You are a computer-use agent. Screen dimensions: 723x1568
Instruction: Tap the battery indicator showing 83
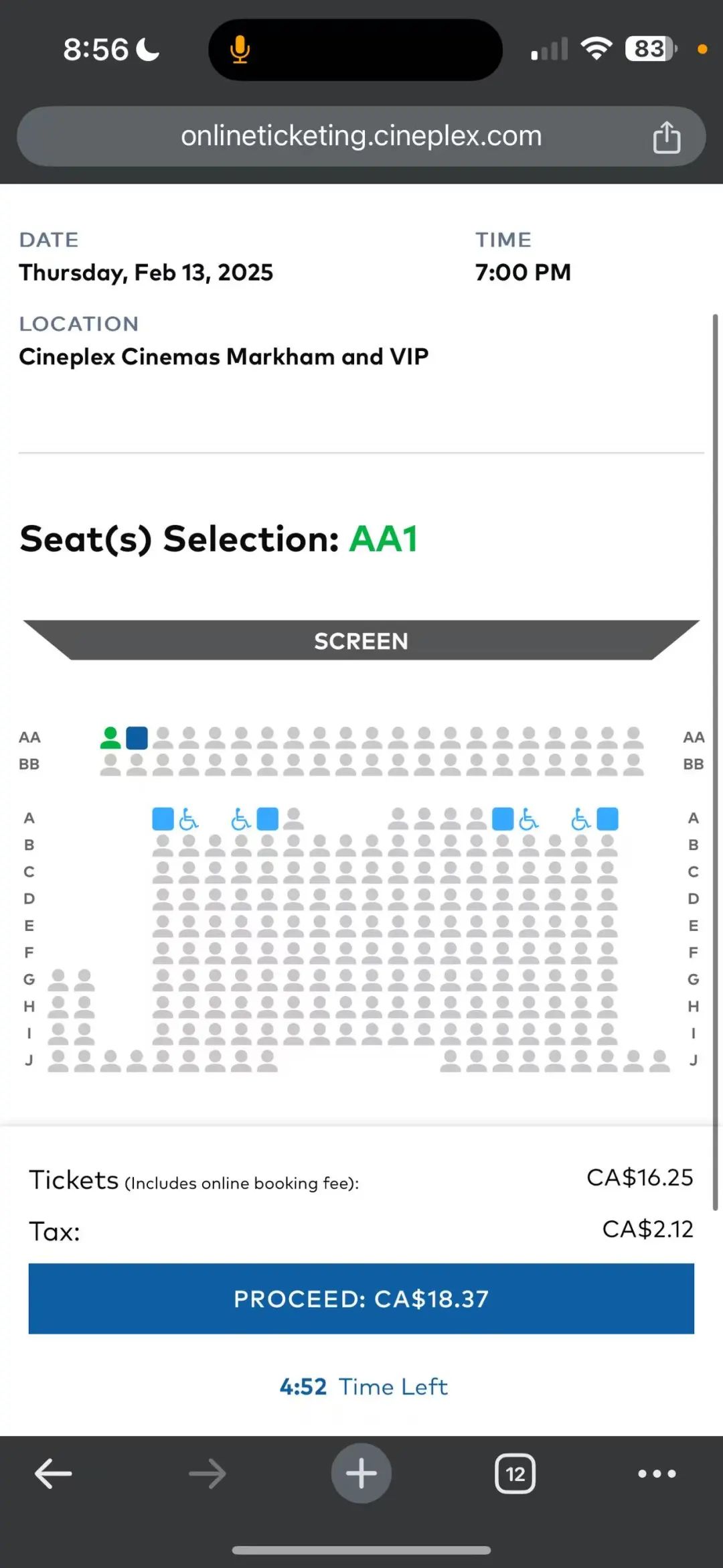click(649, 49)
